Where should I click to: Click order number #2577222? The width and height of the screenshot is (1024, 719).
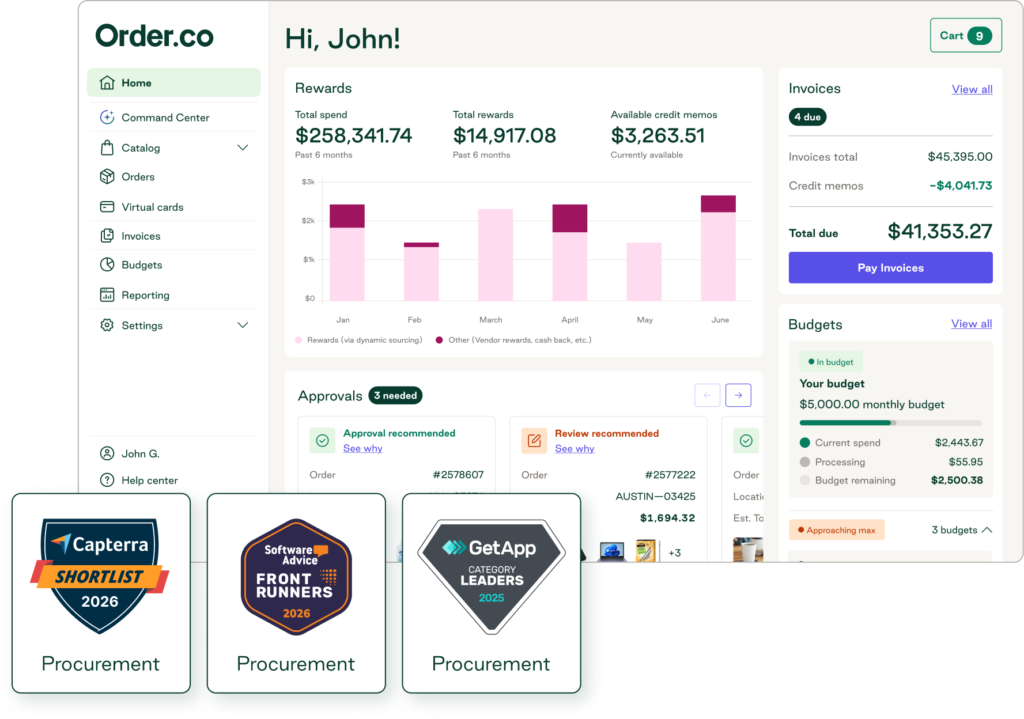[669, 475]
